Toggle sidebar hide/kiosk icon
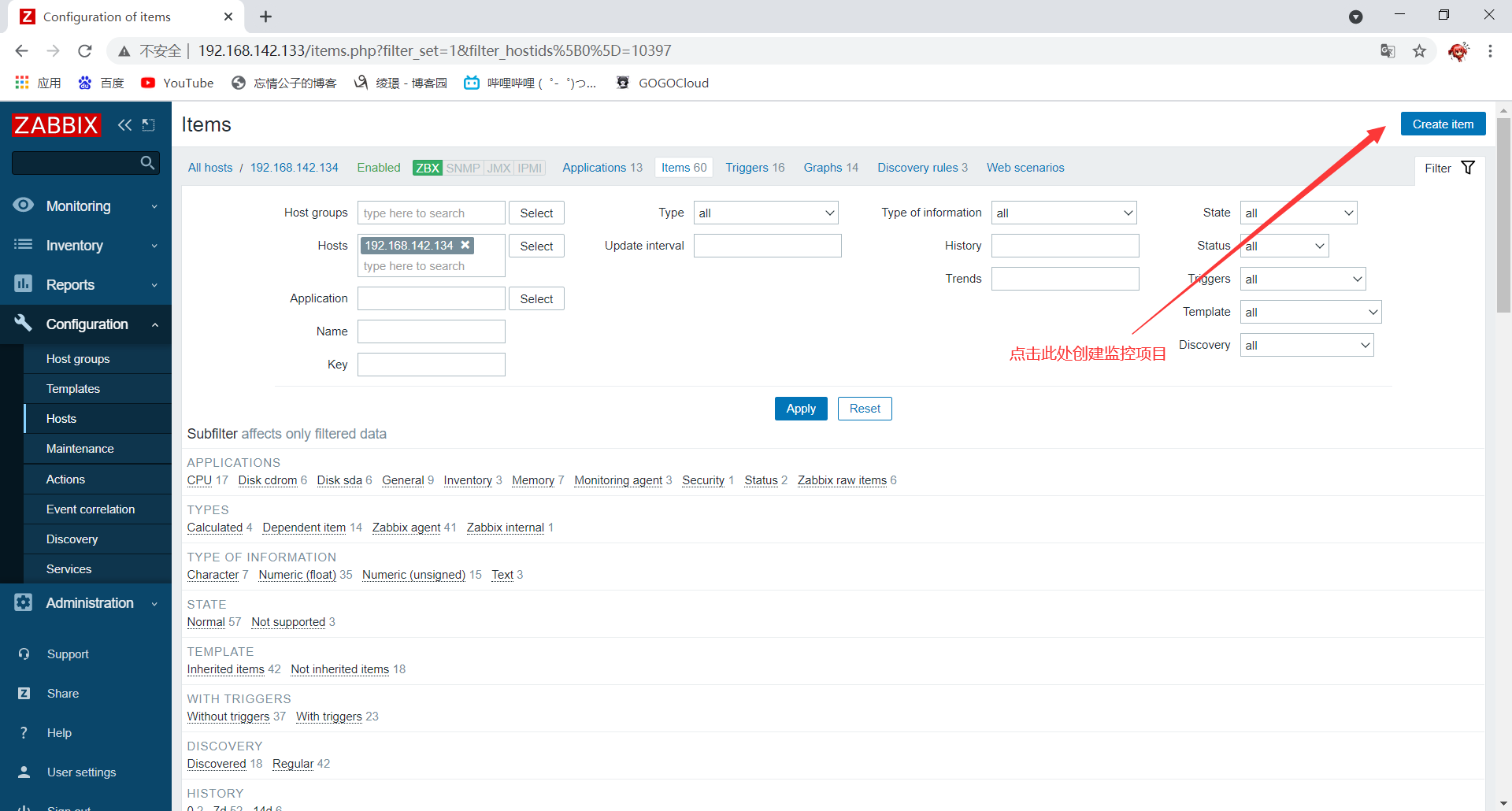1512x811 pixels. pos(148,124)
